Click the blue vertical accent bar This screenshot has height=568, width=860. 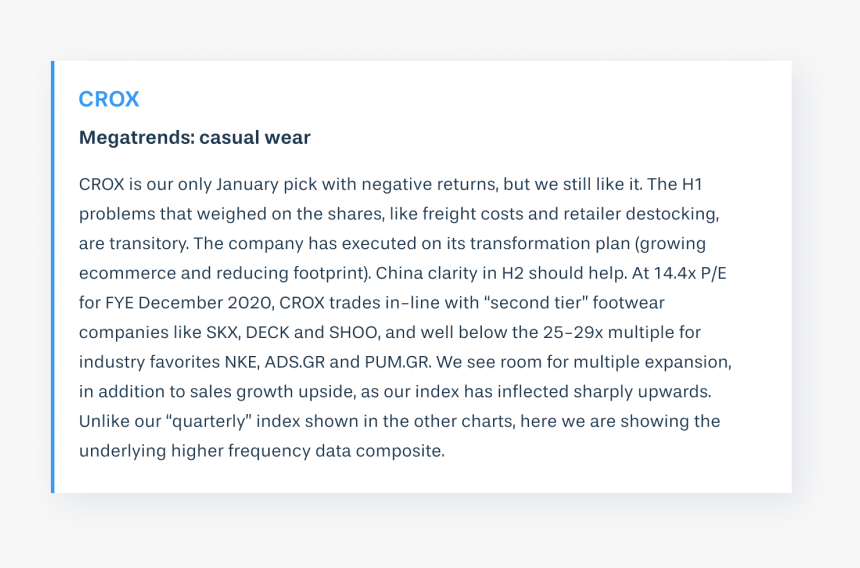tap(53, 277)
